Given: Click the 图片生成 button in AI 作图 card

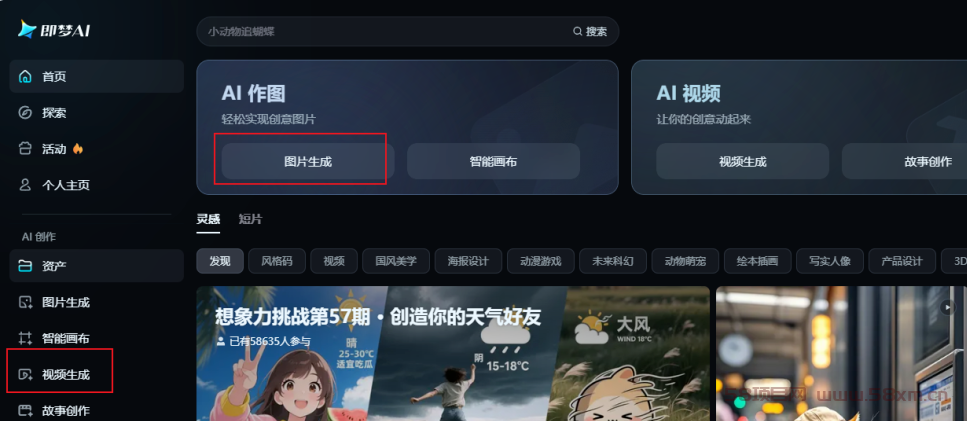Looking at the screenshot, I should 308,161.
